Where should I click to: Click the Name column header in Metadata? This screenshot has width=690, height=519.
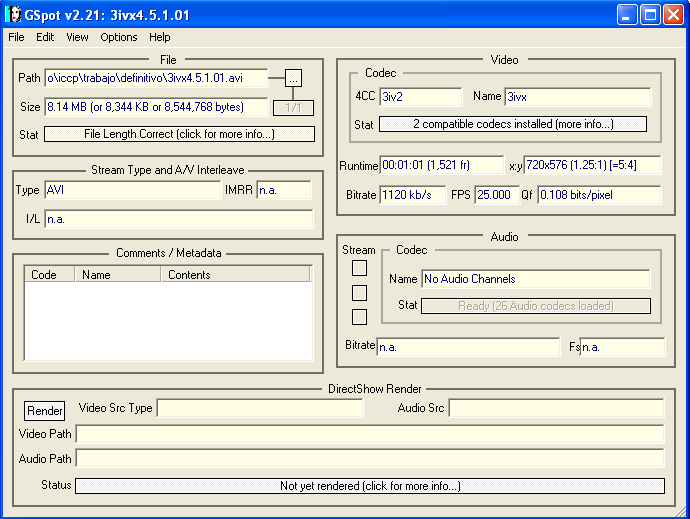coord(117,275)
